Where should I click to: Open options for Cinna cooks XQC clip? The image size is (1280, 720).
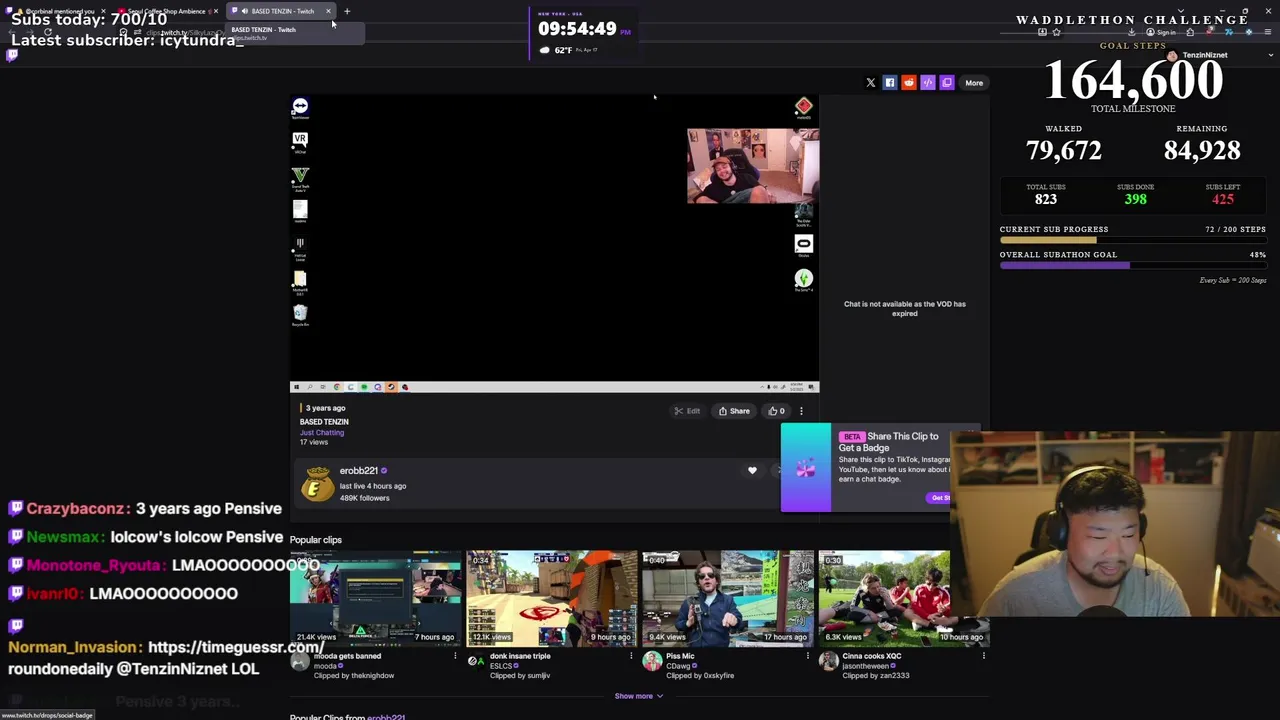(983, 657)
